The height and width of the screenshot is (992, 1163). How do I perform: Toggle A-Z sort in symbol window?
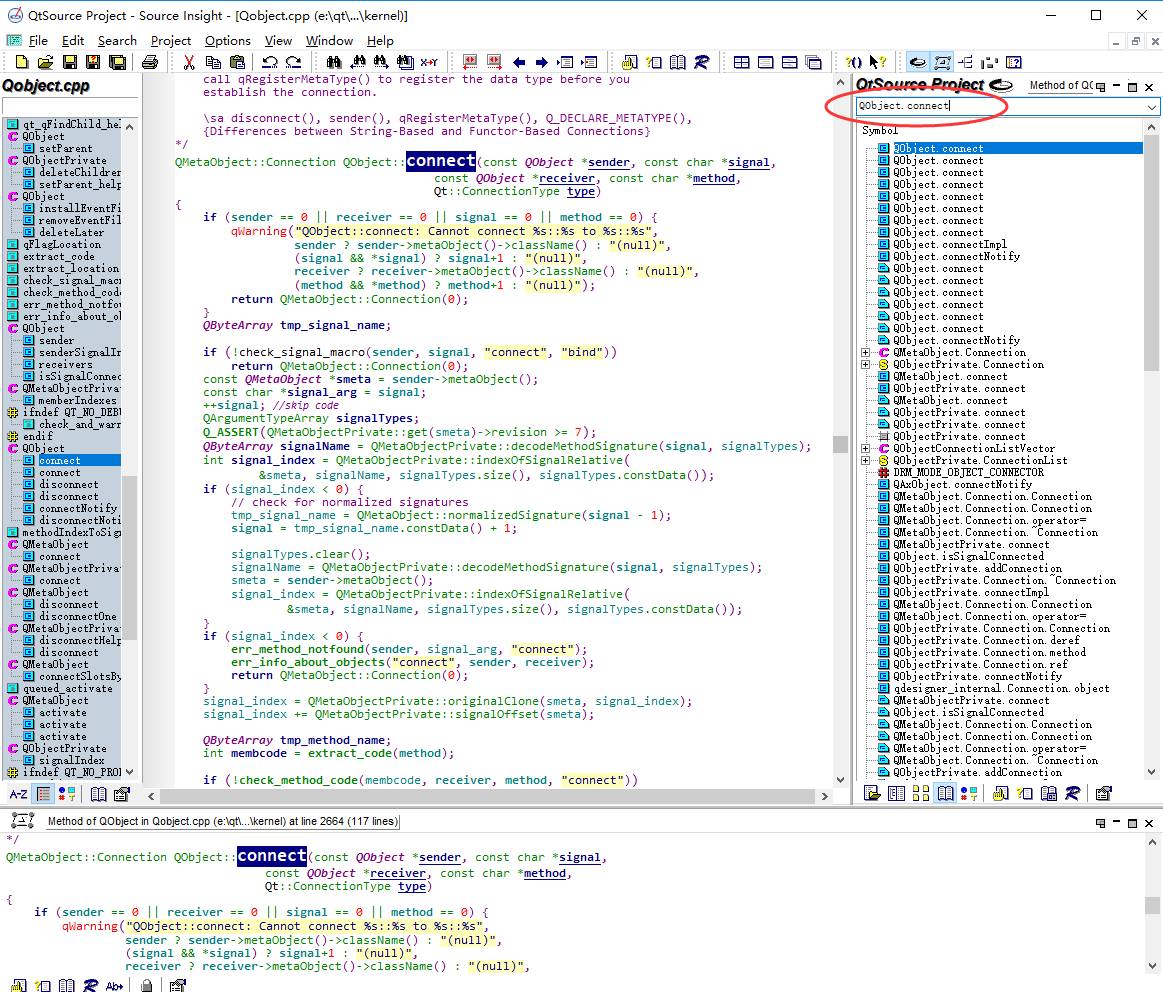tap(18, 794)
